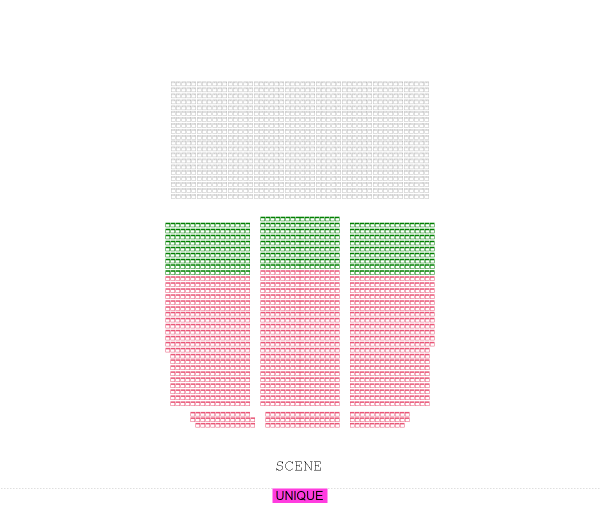Pick bottom-right seat of grey rear section
600x509 pixels.
tap(426, 196)
